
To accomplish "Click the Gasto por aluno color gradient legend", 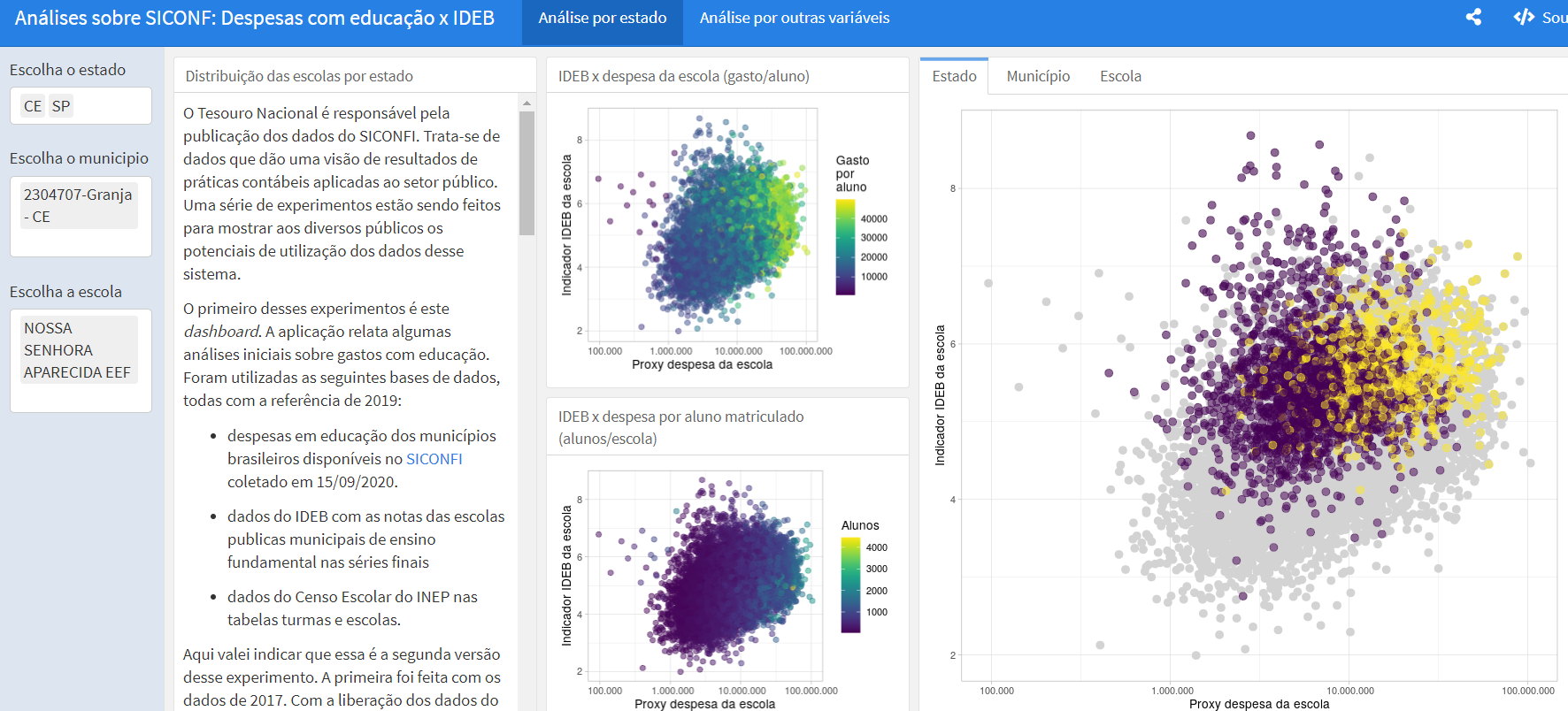I will (845, 247).
